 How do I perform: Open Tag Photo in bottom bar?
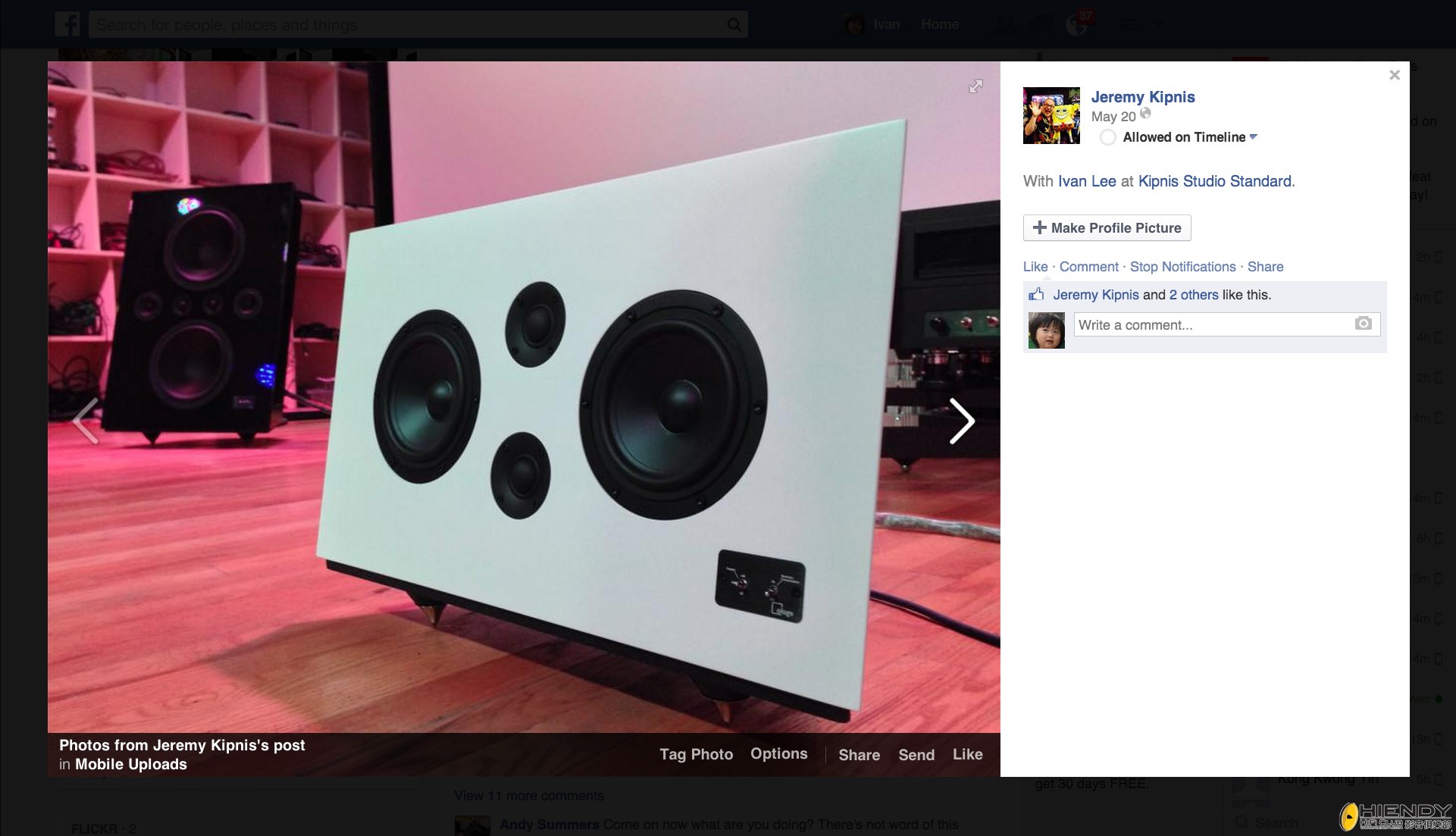point(696,754)
